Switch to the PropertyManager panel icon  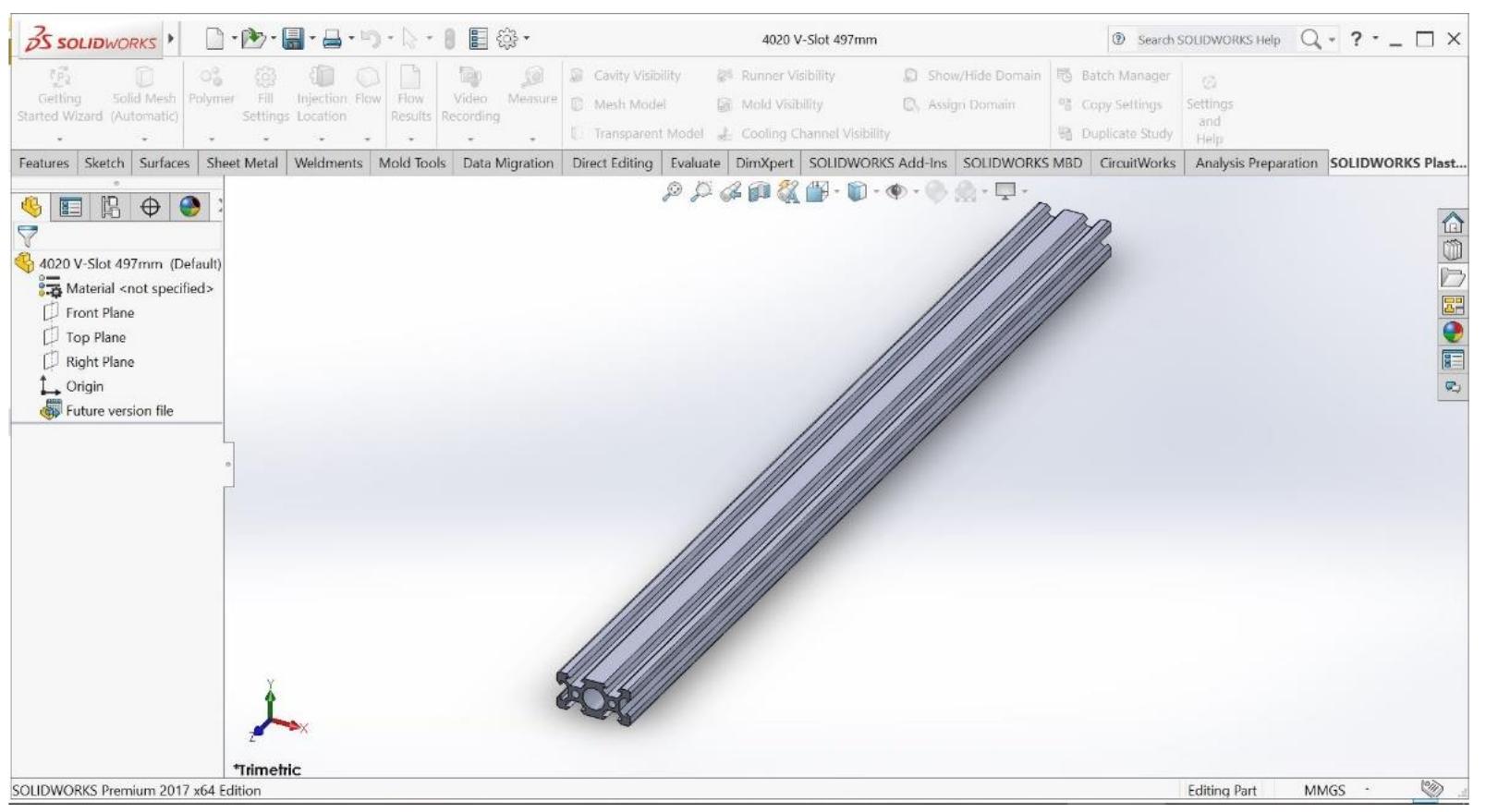click(x=70, y=207)
